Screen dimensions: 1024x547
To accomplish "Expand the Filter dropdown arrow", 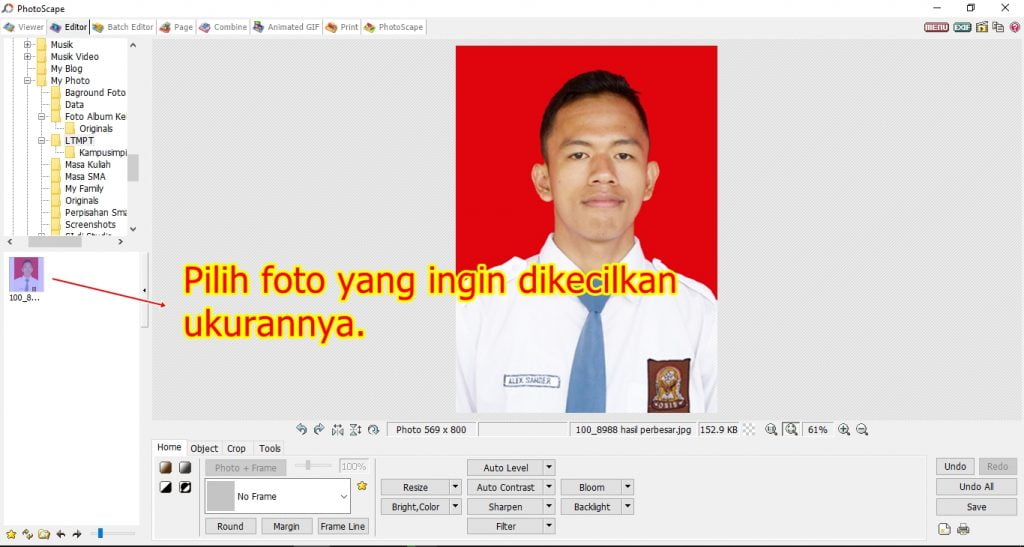I will (x=549, y=526).
